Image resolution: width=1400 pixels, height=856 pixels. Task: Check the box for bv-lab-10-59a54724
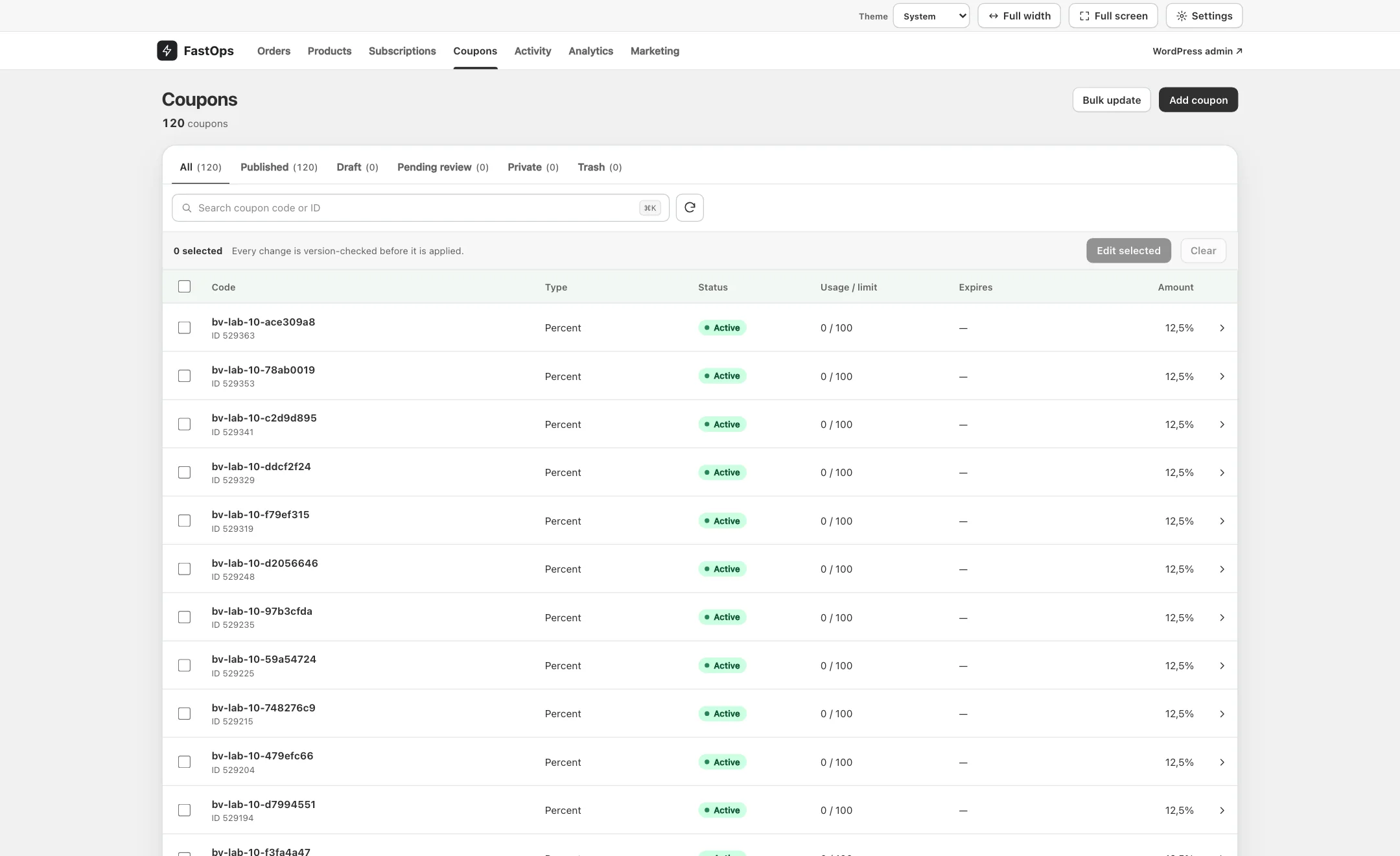point(185,665)
